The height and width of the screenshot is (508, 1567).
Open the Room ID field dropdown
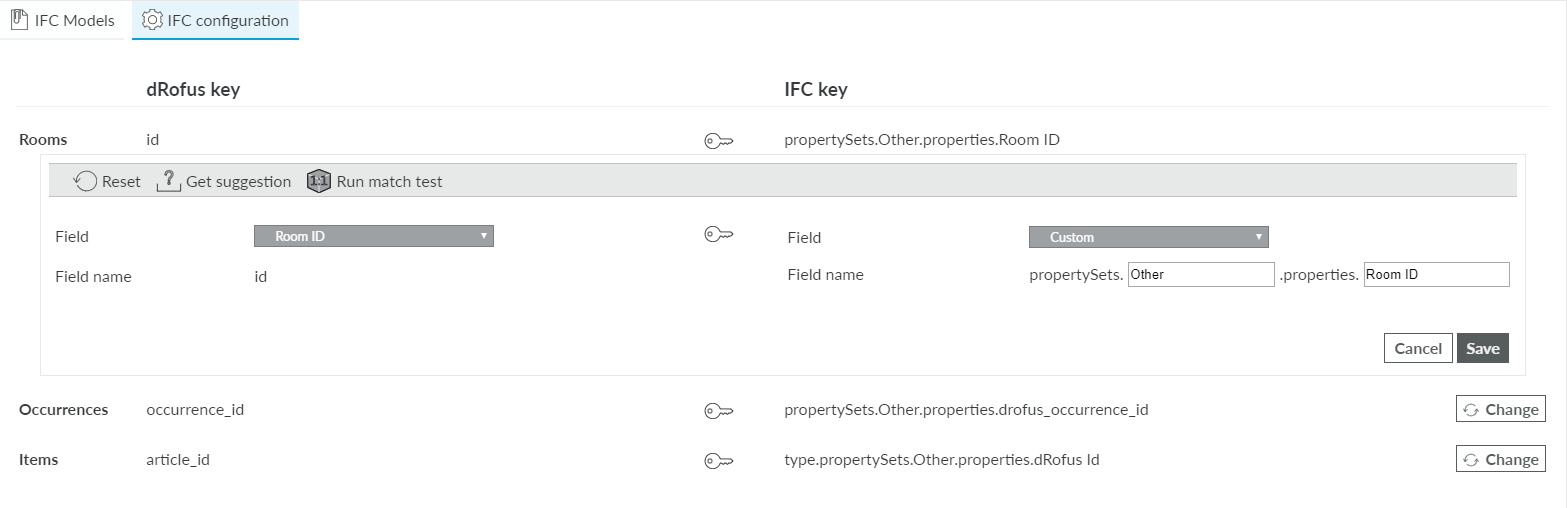pos(374,236)
